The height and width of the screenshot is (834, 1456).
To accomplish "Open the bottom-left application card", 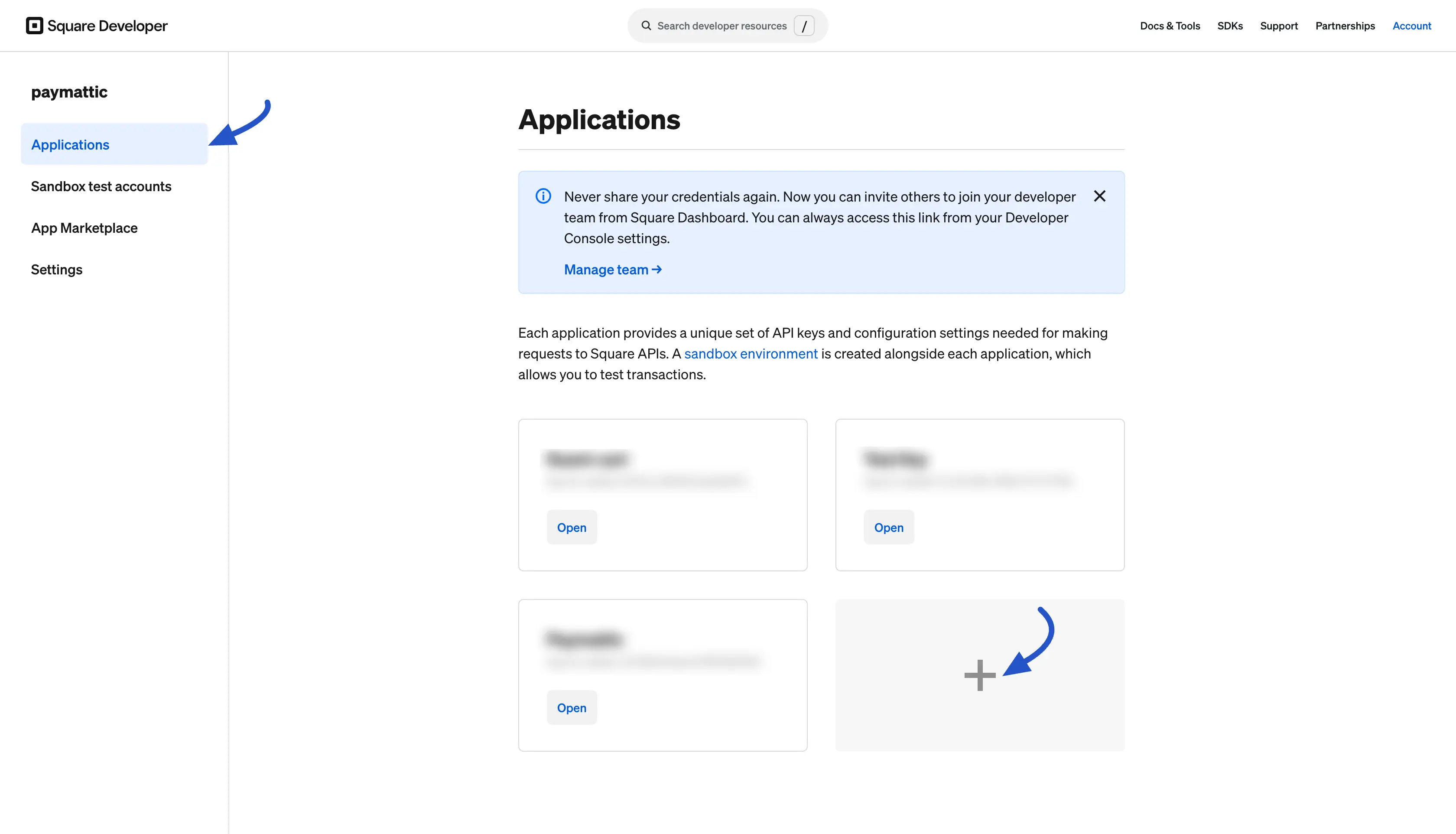I will click(x=572, y=707).
